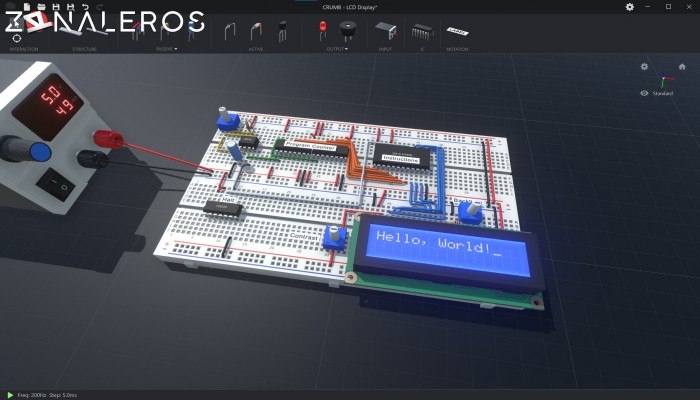Select the Program Counter chip label

coord(310,146)
